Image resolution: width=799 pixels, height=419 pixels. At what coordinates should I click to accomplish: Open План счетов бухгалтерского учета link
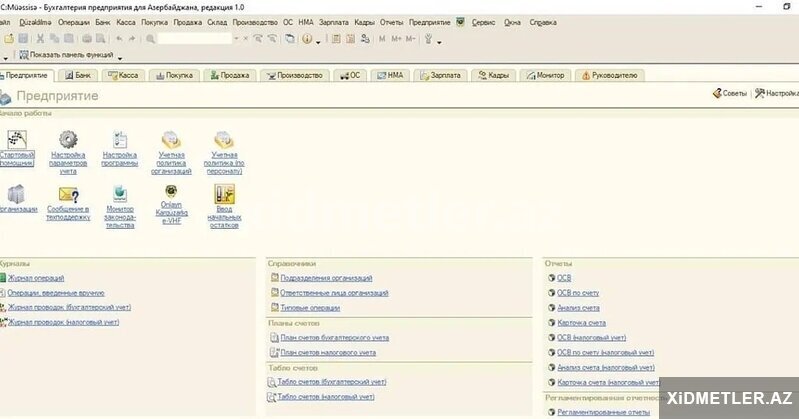coord(334,338)
